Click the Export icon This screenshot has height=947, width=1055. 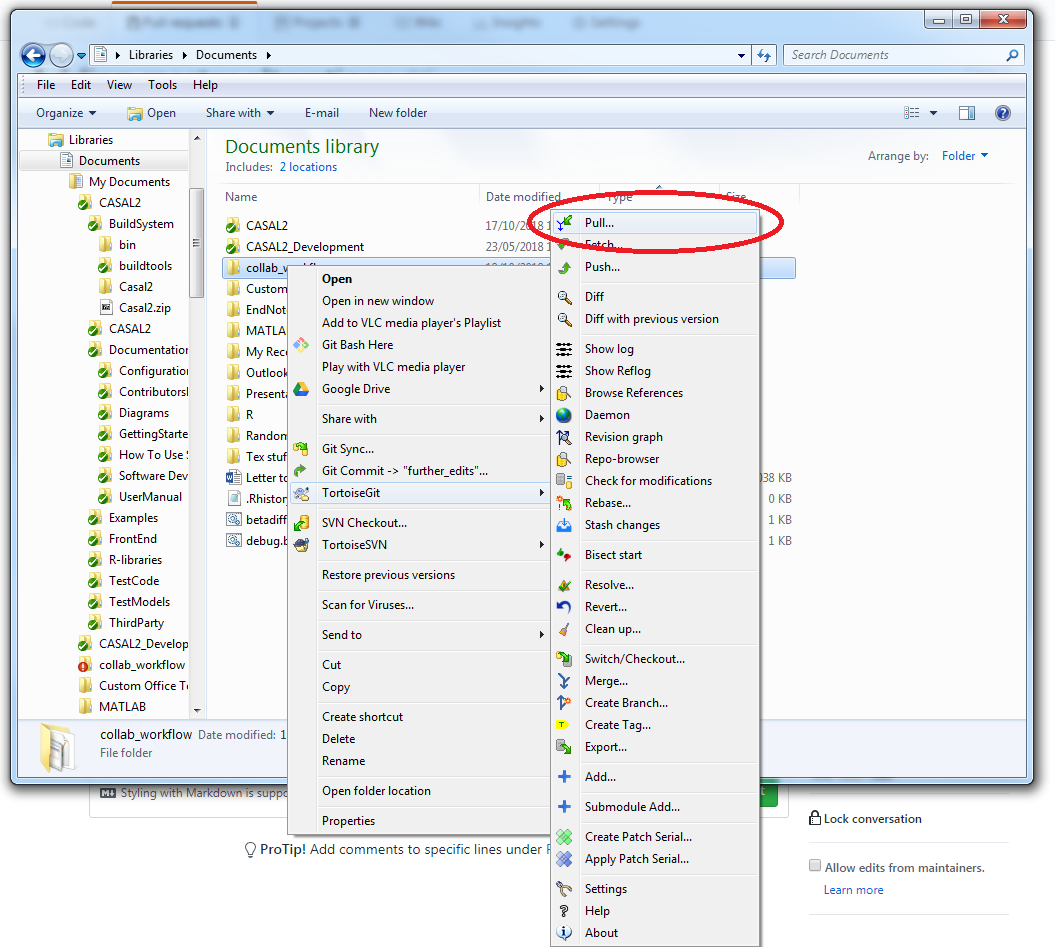coord(565,747)
